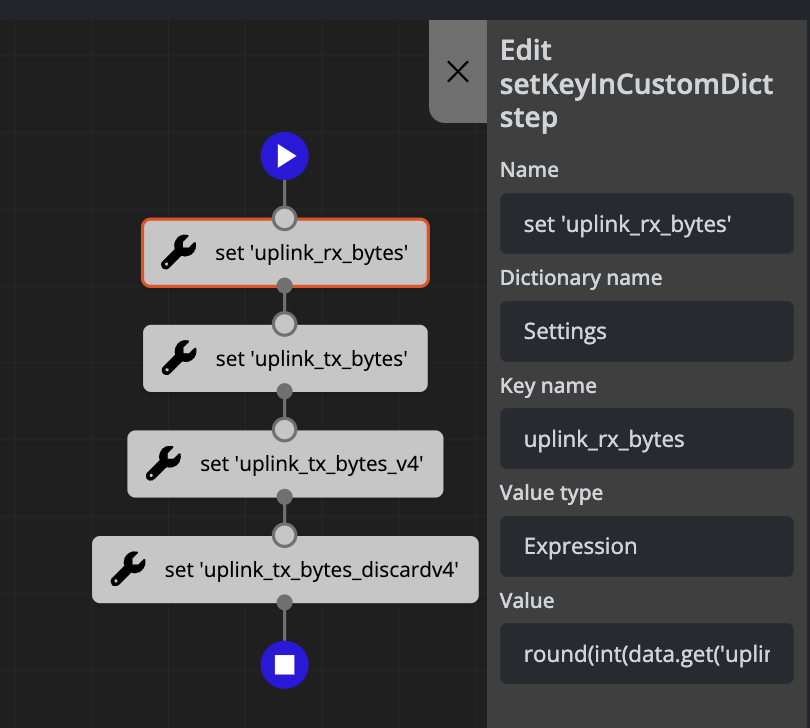
Task: Click the wrench icon on 'uplink_rx_bytes' step
Action: 179,253
